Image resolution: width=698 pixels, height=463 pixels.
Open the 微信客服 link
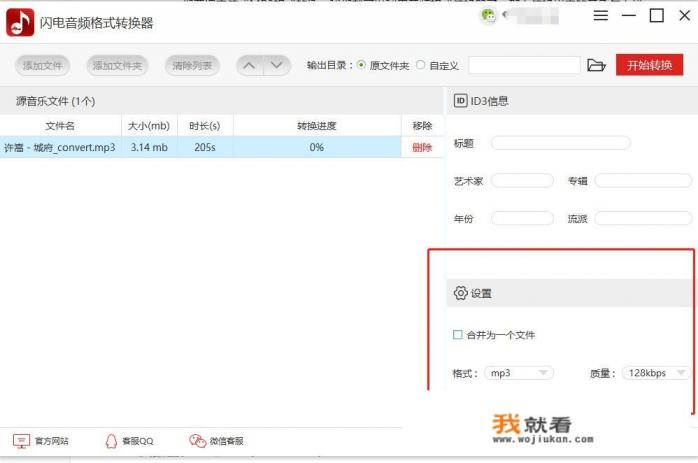(x=227, y=441)
